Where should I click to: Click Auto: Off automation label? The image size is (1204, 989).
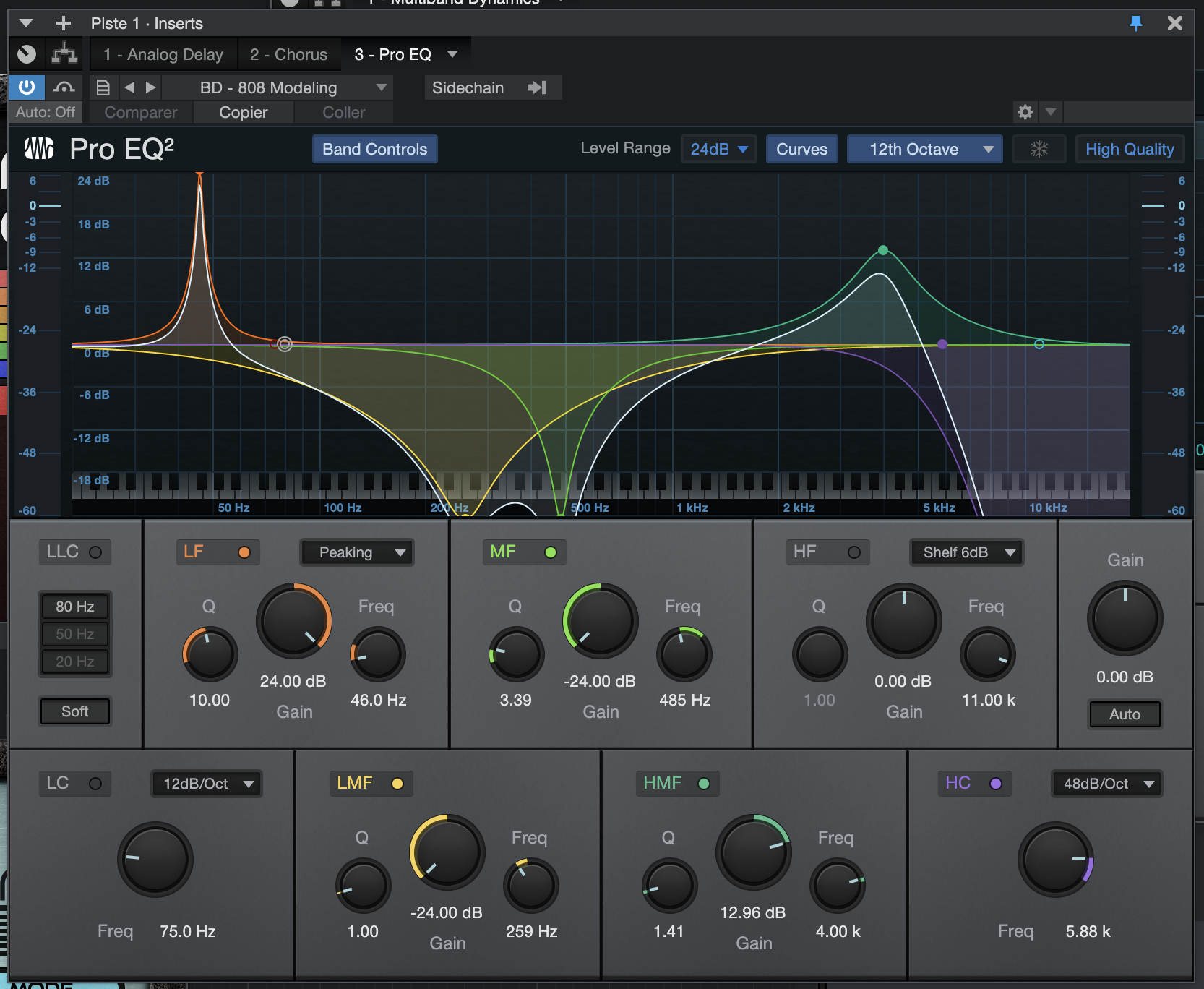(x=46, y=112)
